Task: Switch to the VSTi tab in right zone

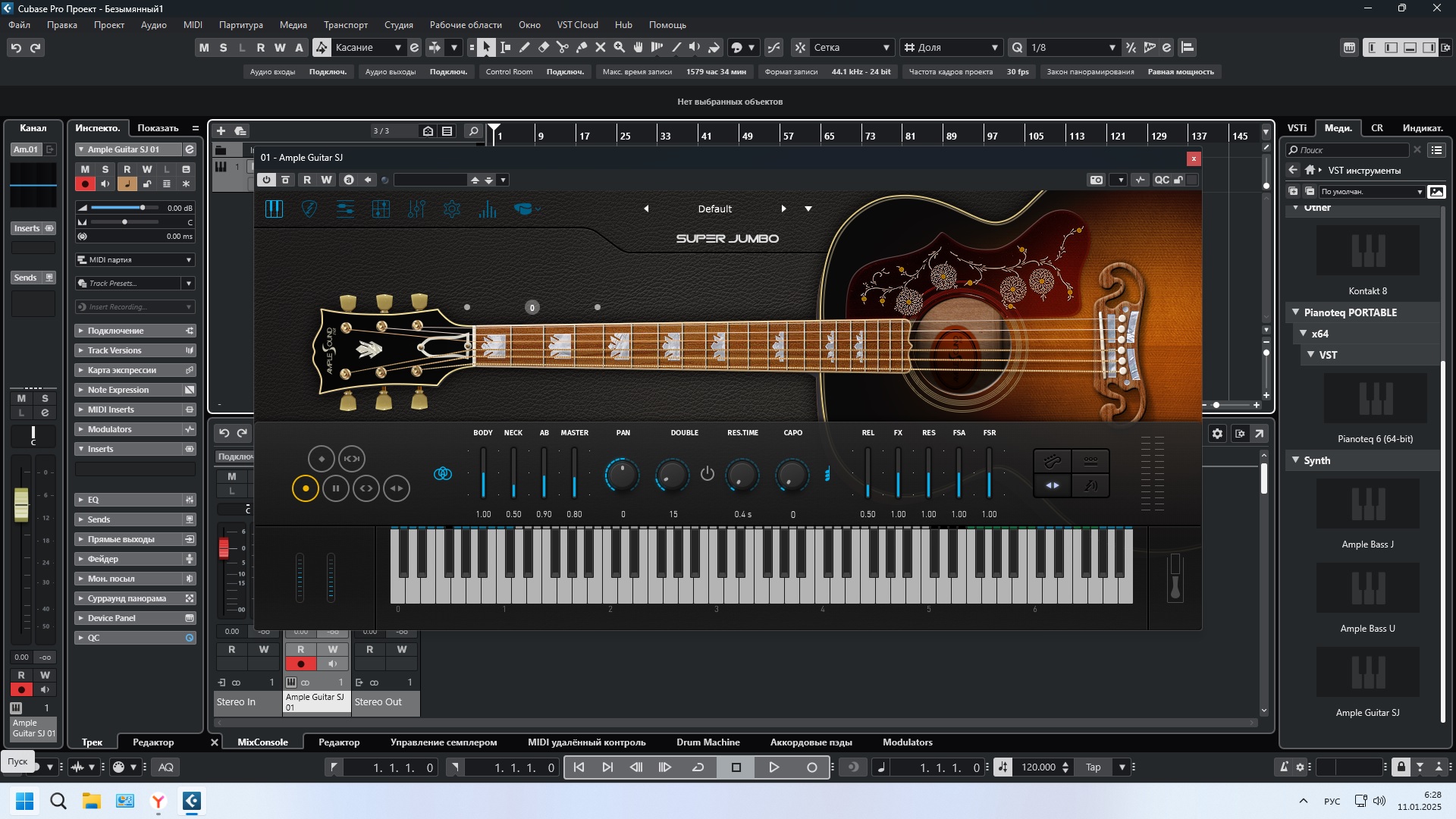Action: (x=1297, y=127)
